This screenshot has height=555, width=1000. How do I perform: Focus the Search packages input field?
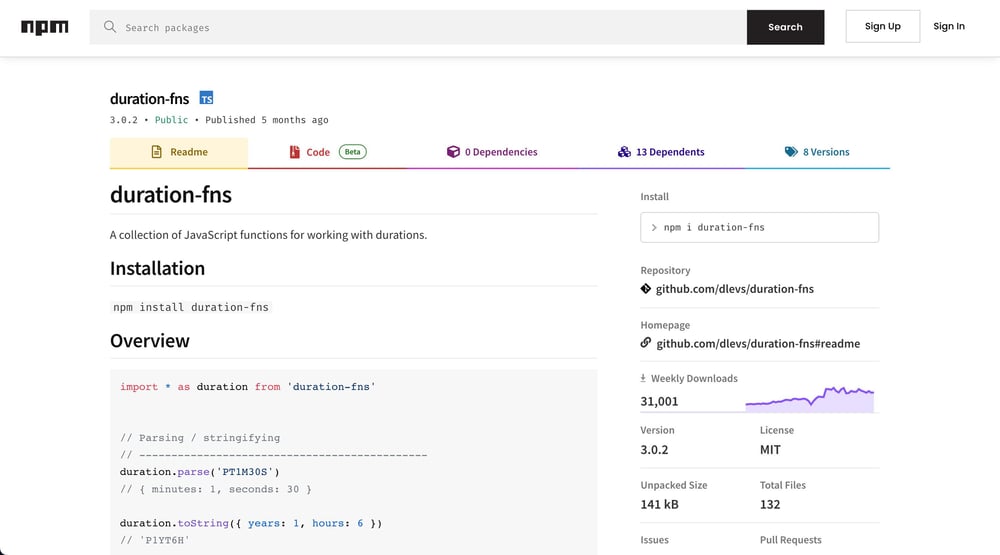[x=430, y=27]
